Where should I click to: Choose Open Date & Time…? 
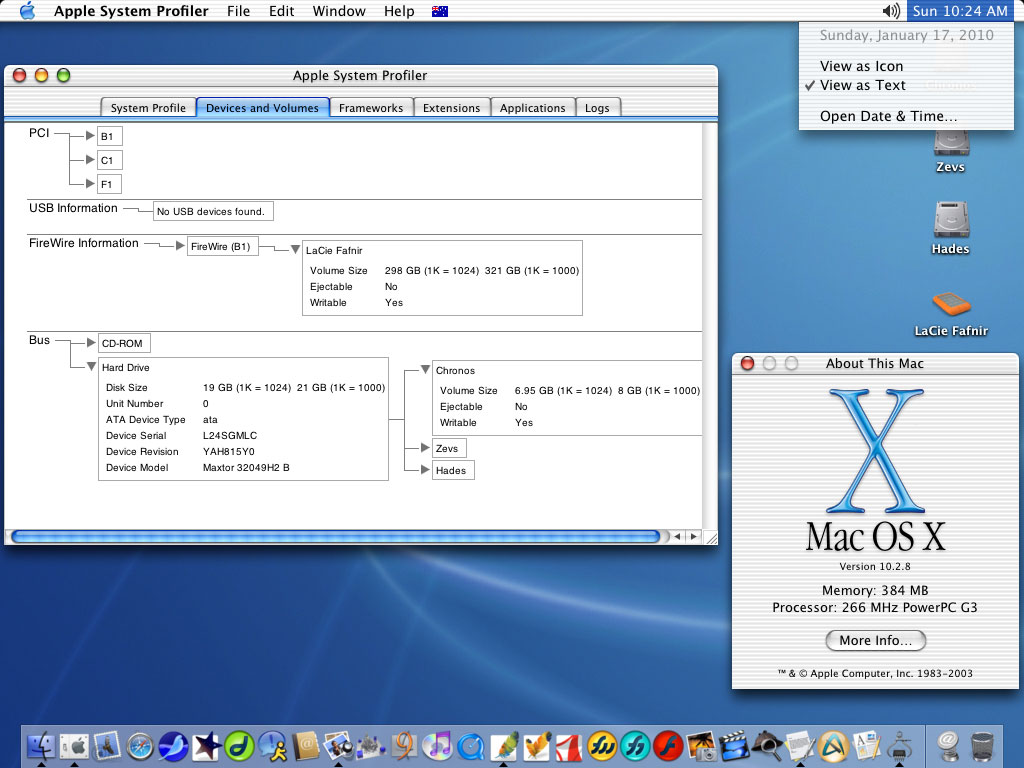906,116
